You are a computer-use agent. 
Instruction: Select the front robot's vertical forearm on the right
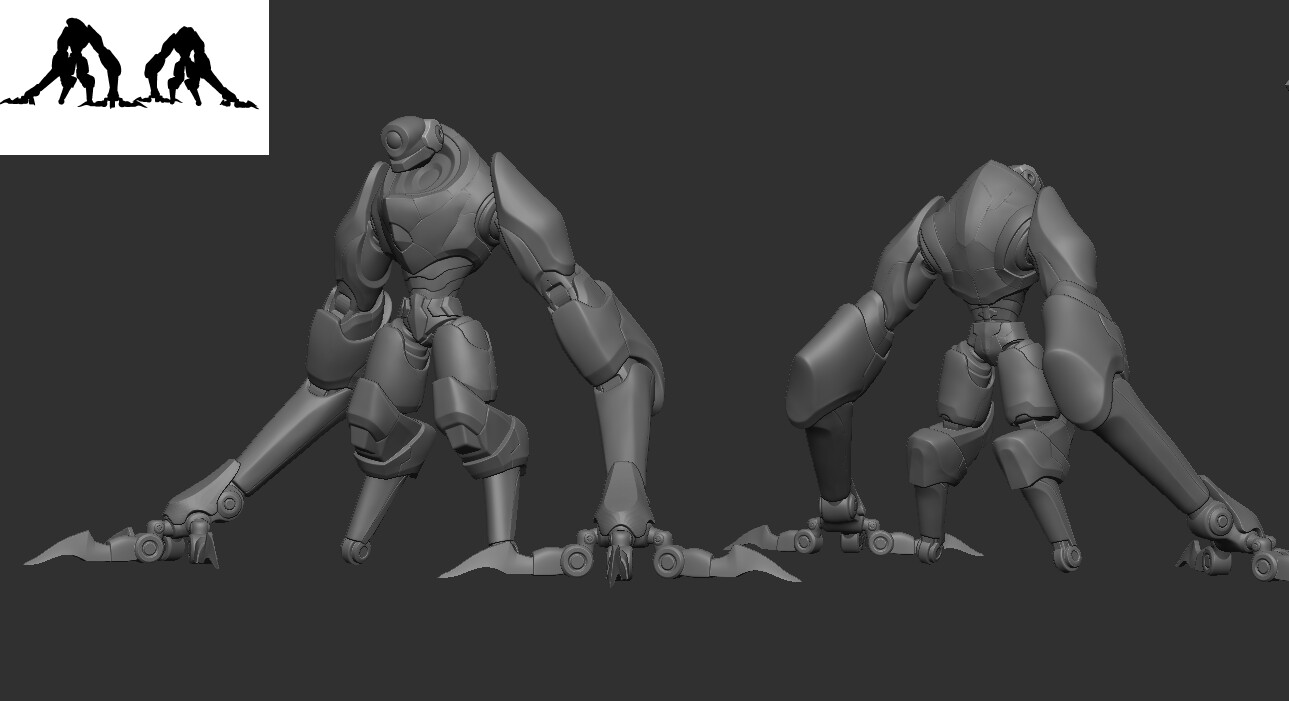[622, 420]
